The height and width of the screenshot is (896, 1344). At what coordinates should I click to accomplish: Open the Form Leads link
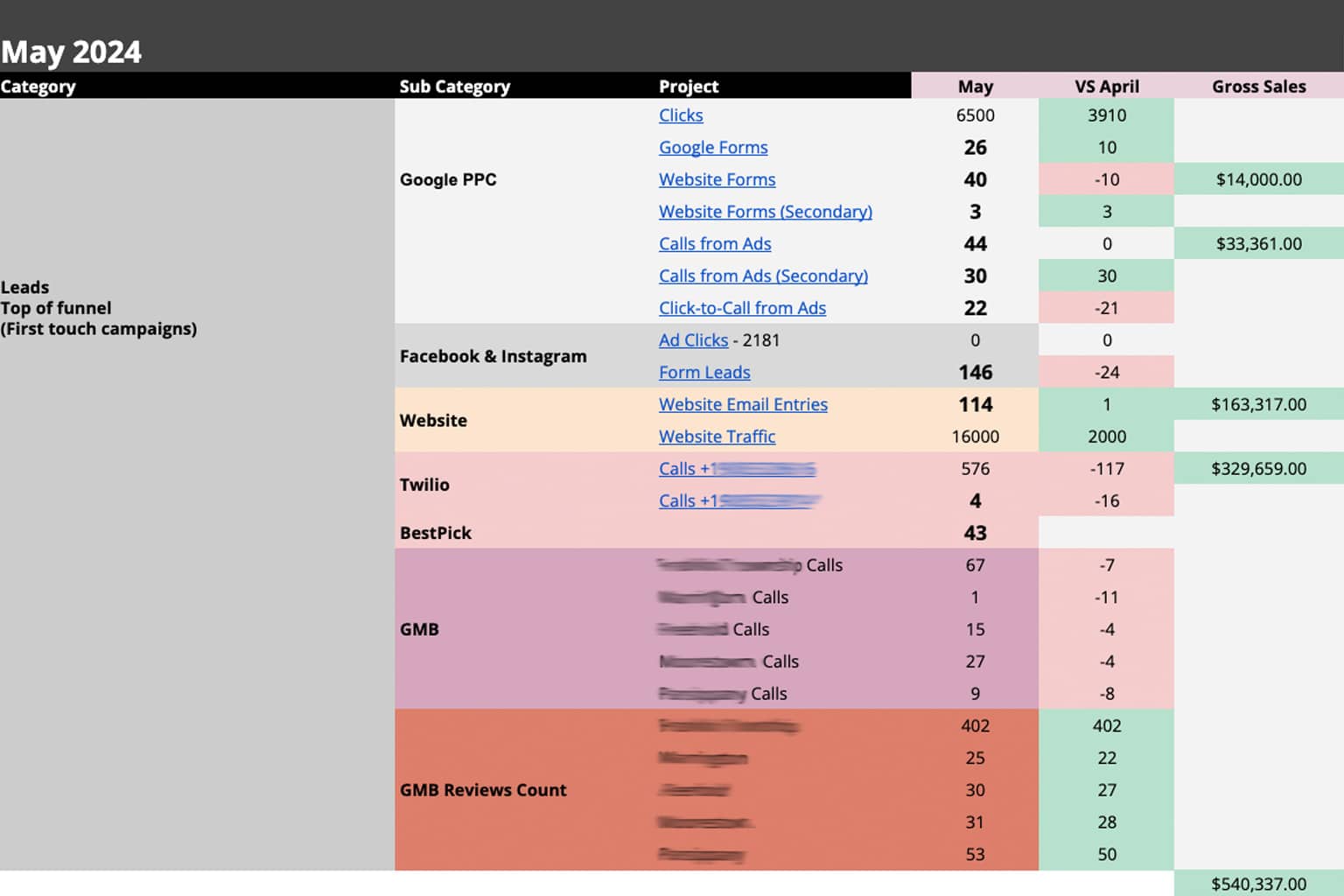[703, 373]
